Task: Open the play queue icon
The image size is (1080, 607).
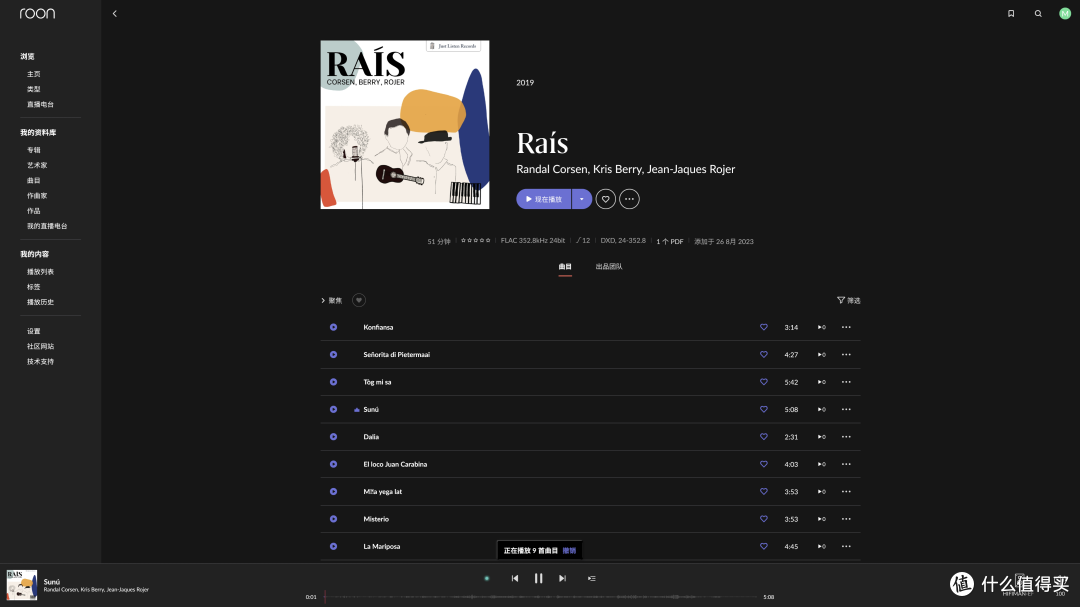Action: (592, 579)
